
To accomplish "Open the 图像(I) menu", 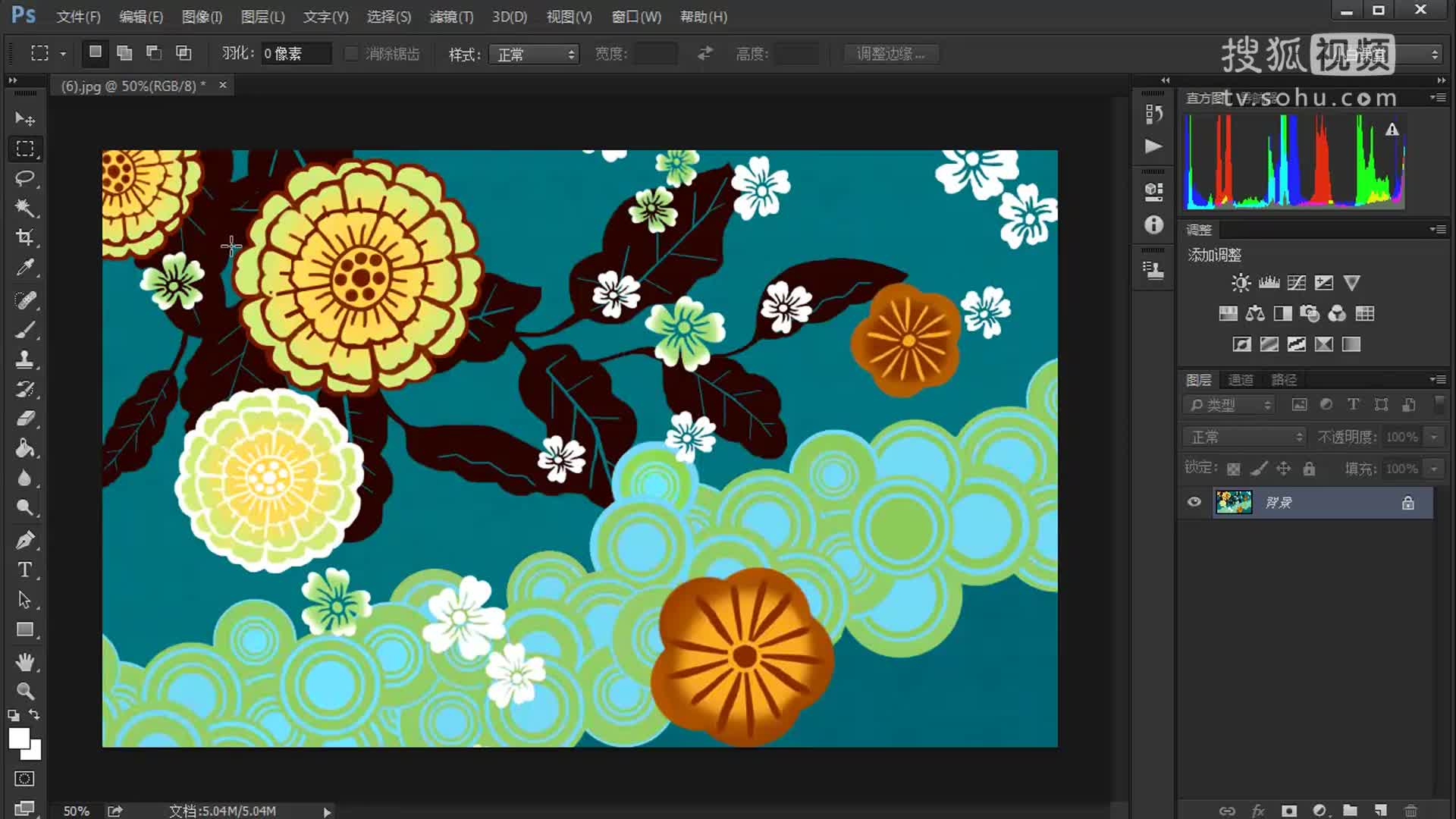I will pyautogui.click(x=202, y=17).
